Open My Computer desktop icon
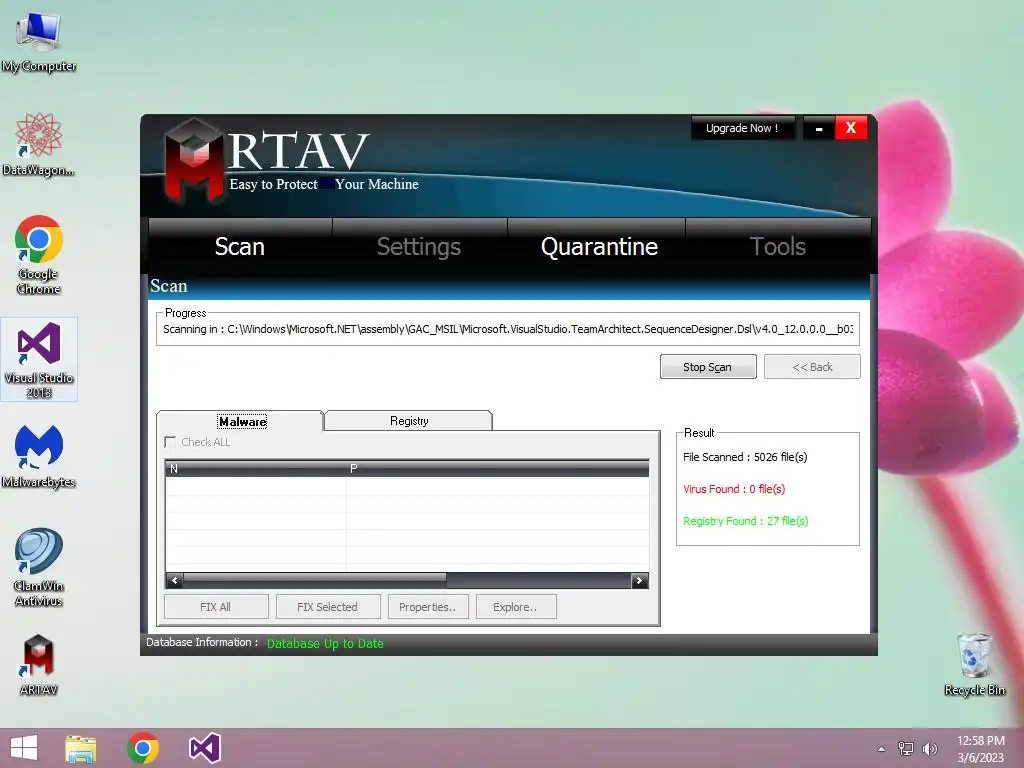This screenshot has height=768, width=1024. [x=39, y=41]
